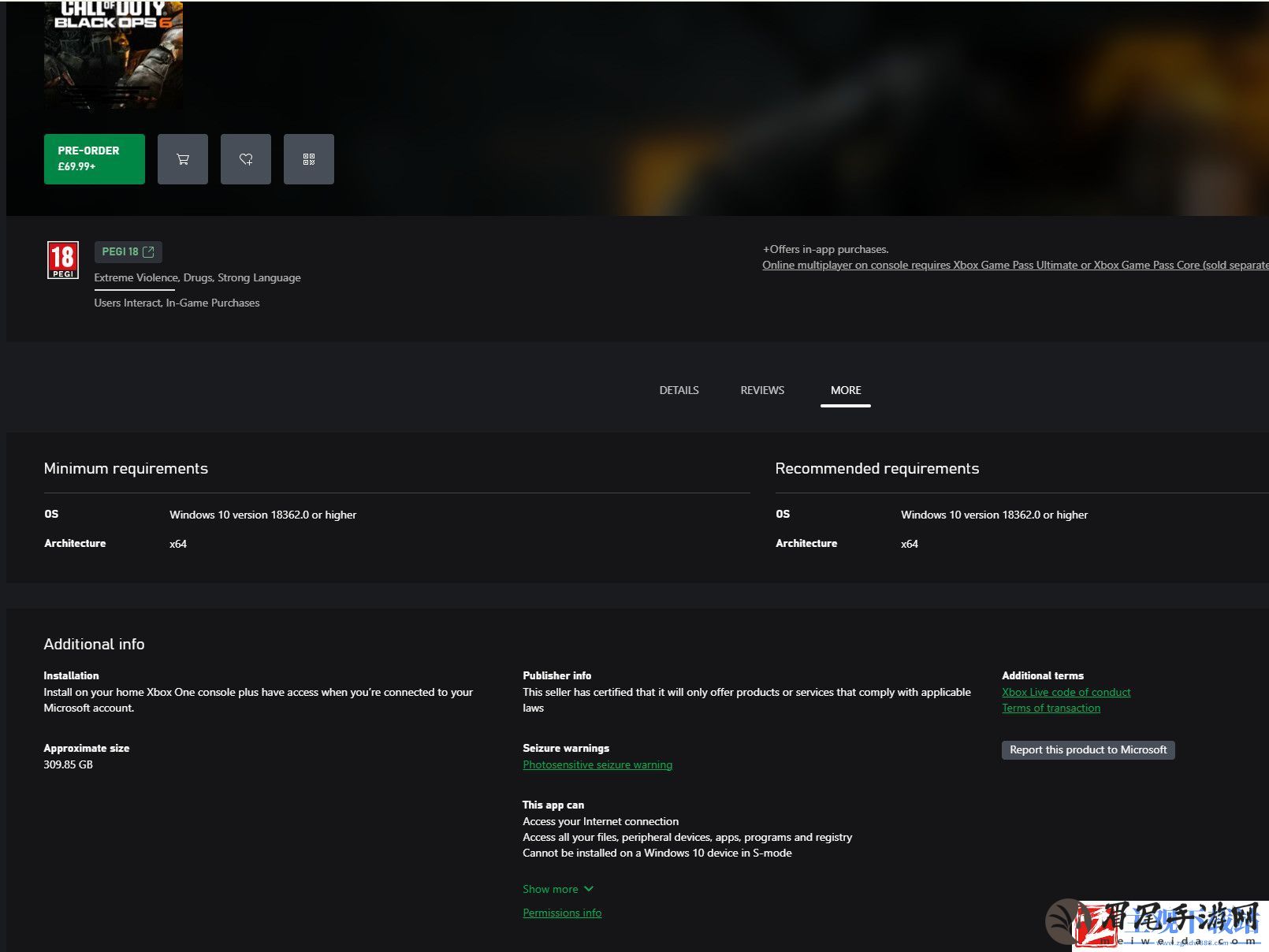Click Recommended requirements x64 architecture value

[x=910, y=544]
